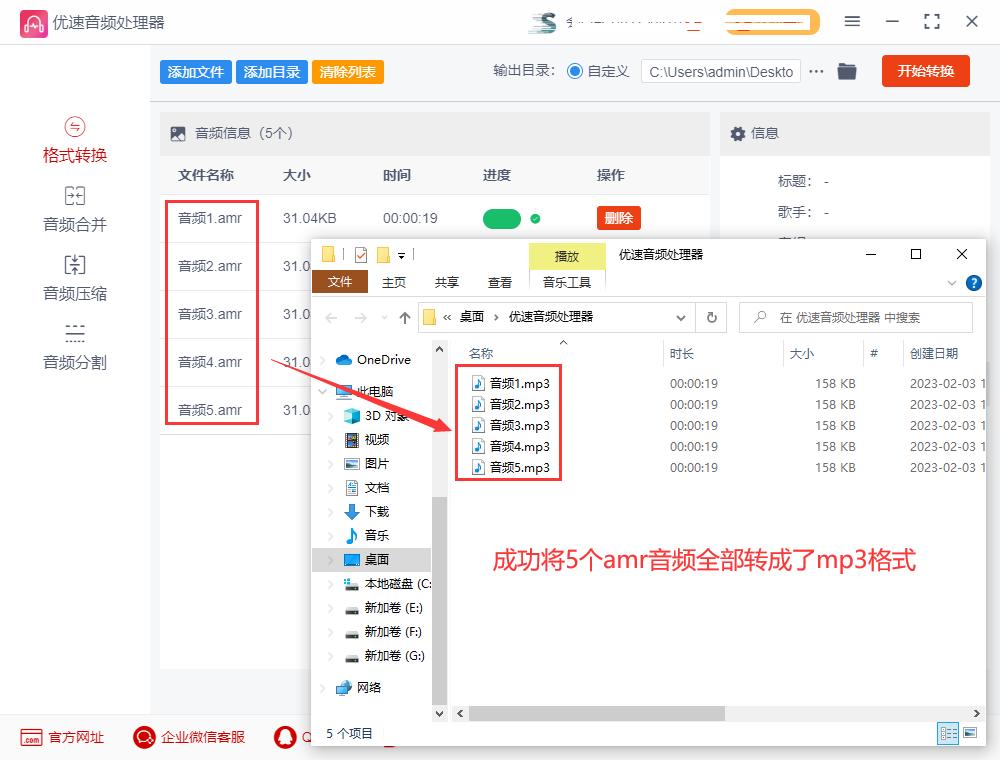The width and height of the screenshot is (1000, 760).
Task: Open the Explorer address bar dropdown
Action: pos(681,316)
